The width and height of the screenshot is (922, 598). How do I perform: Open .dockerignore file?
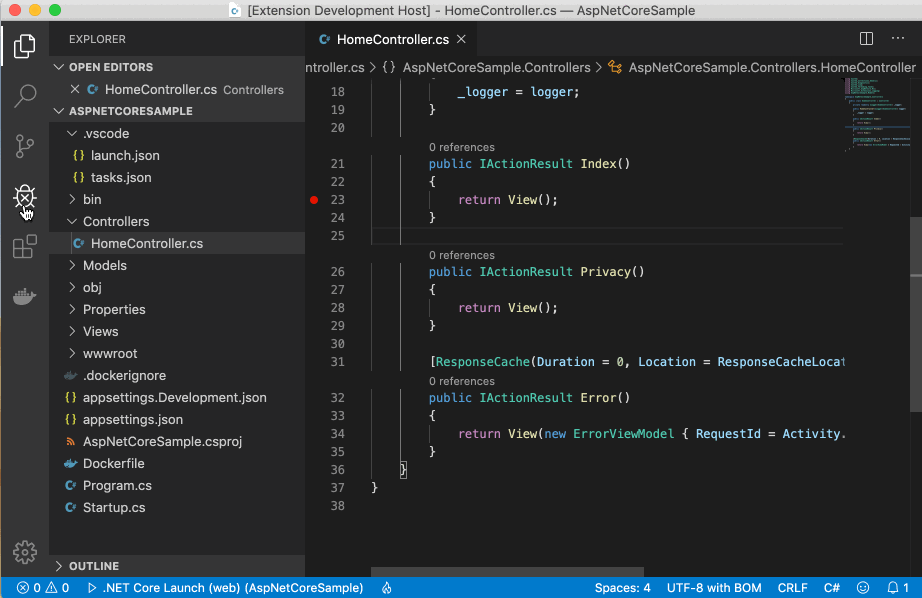click(177, 375)
